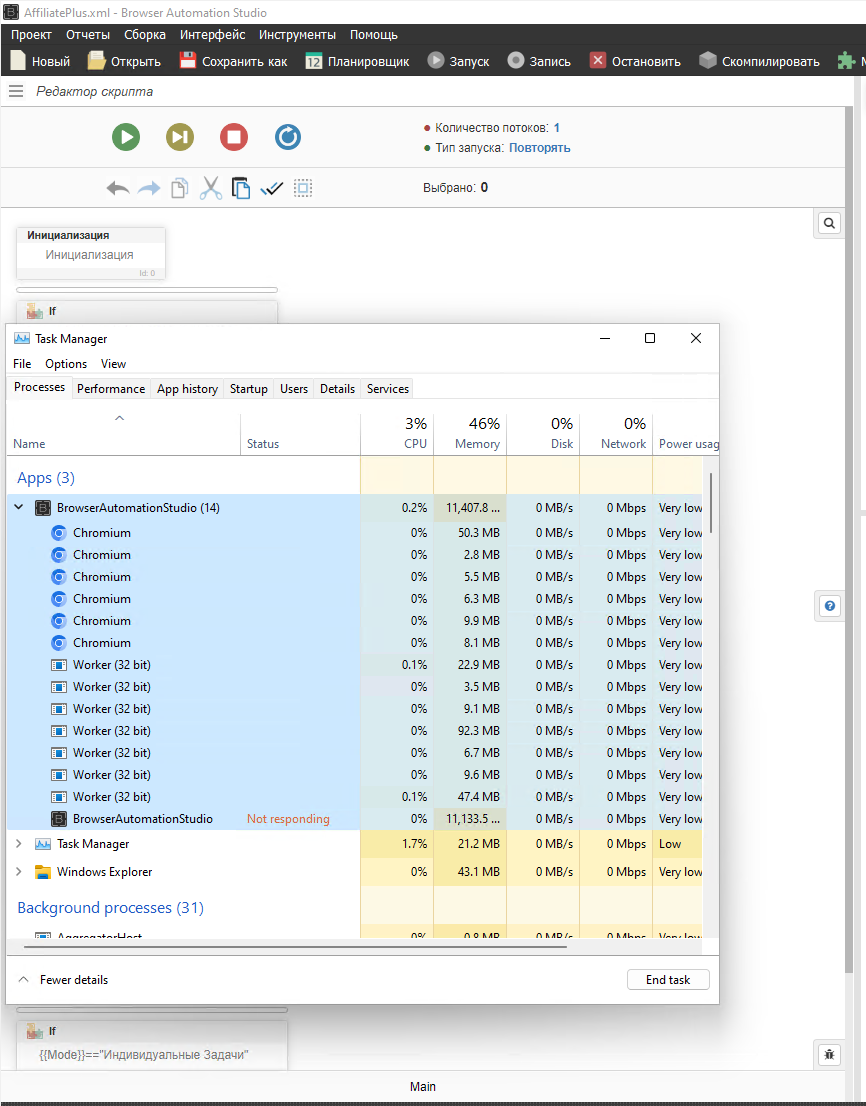Click the red stop script button
The width and height of the screenshot is (866, 1106).
click(234, 137)
